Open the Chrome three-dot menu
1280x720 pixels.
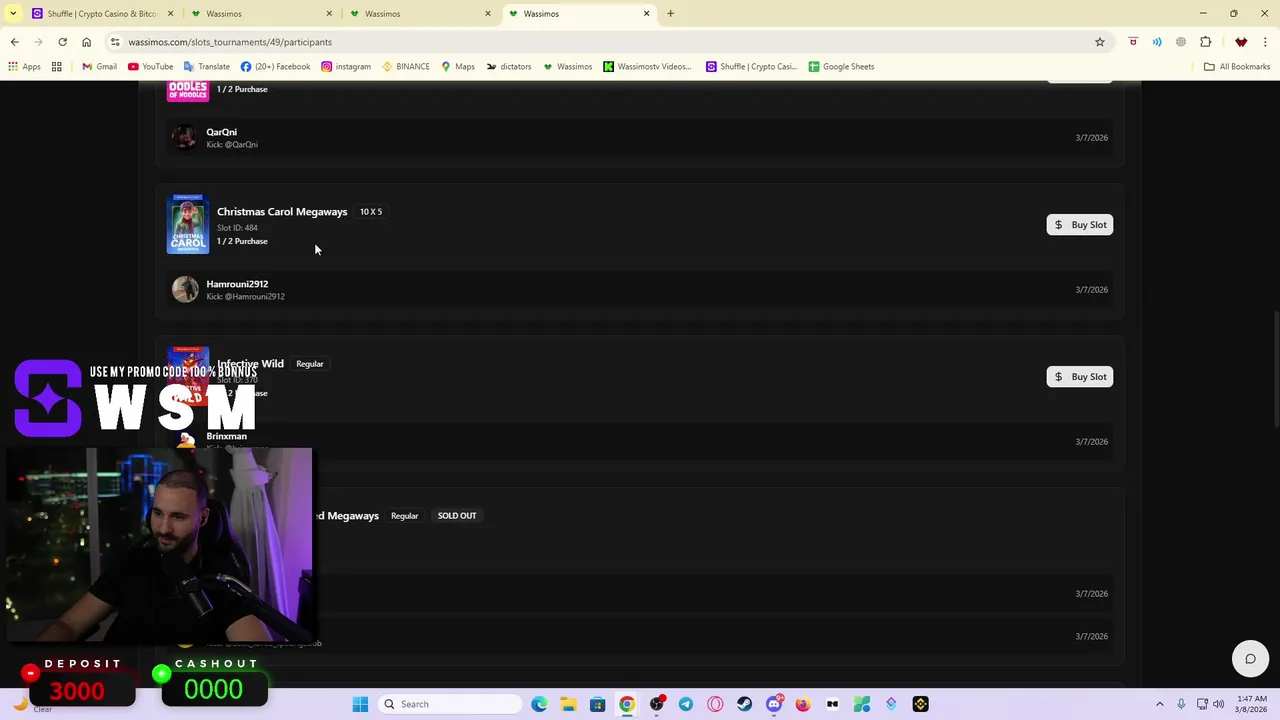(x=1266, y=42)
